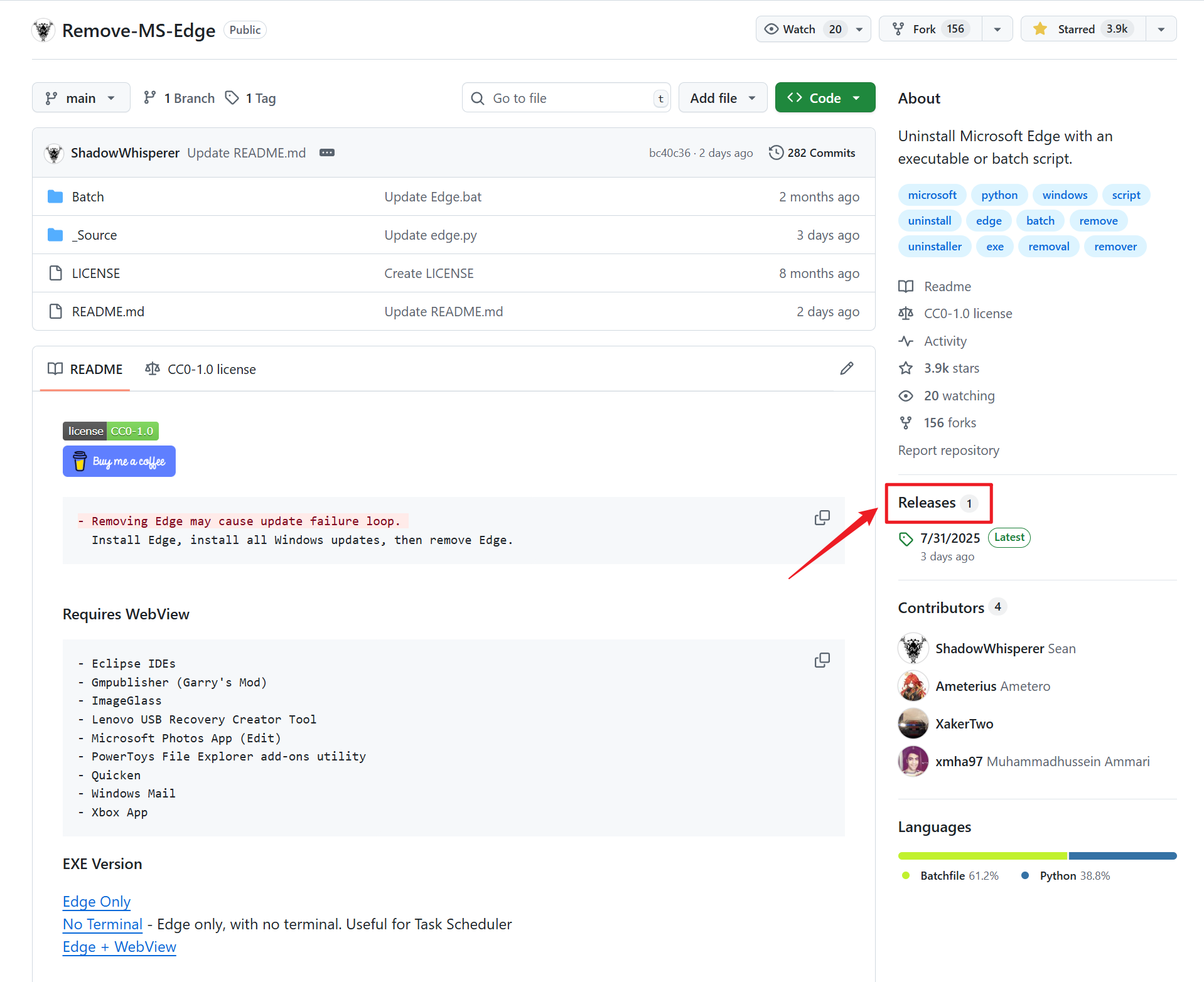Click the Python segment of language bar
Viewport: 1204px width, 982px height.
1123,856
